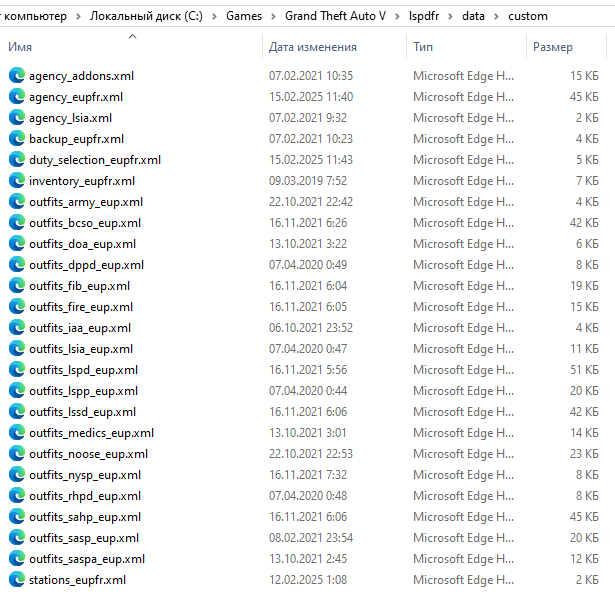Select the file name outfits_lspd_eup.xml
Image resolution: width=615 pixels, height=608 pixels.
point(84,370)
